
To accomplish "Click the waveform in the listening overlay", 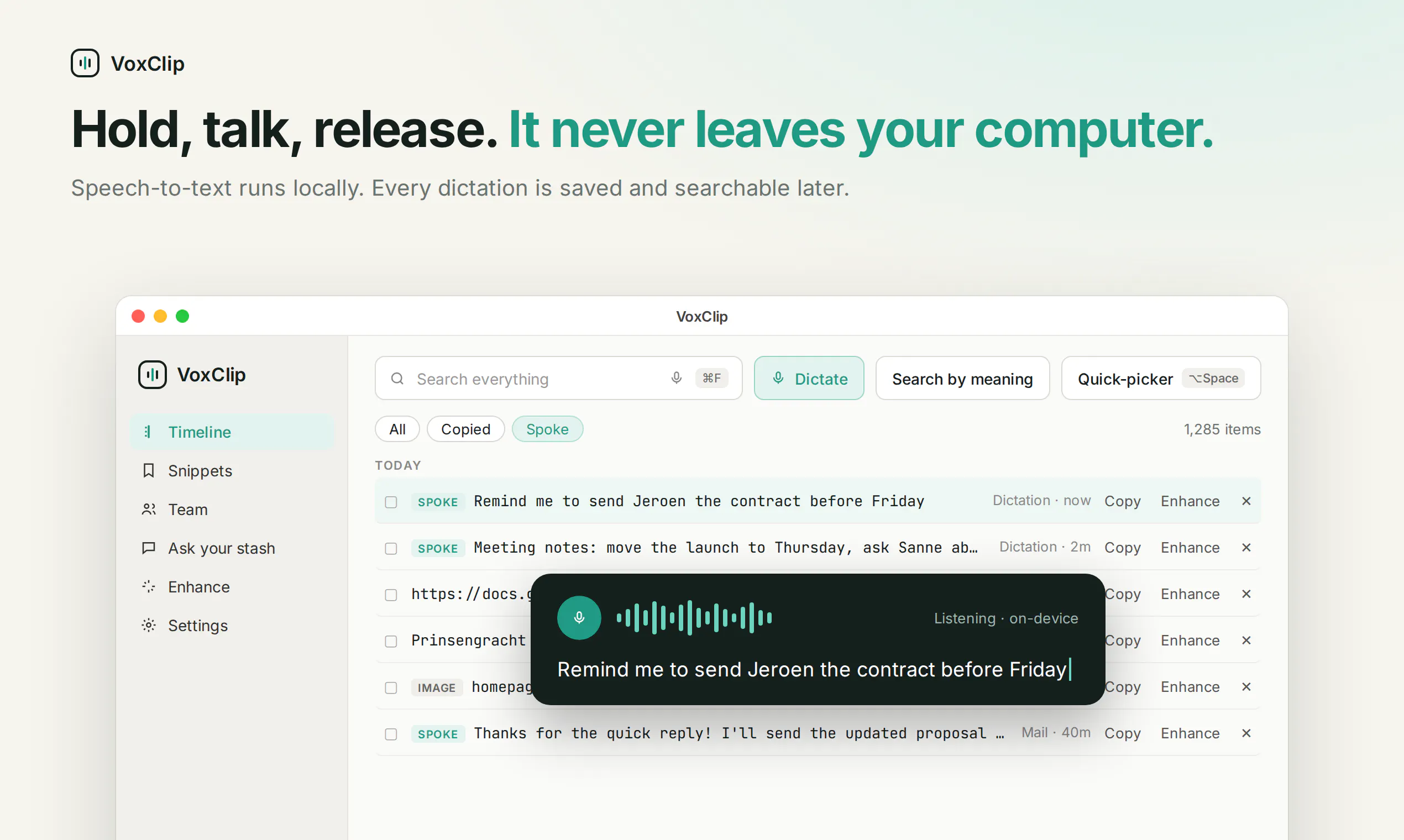I will [x=694, y=617].
